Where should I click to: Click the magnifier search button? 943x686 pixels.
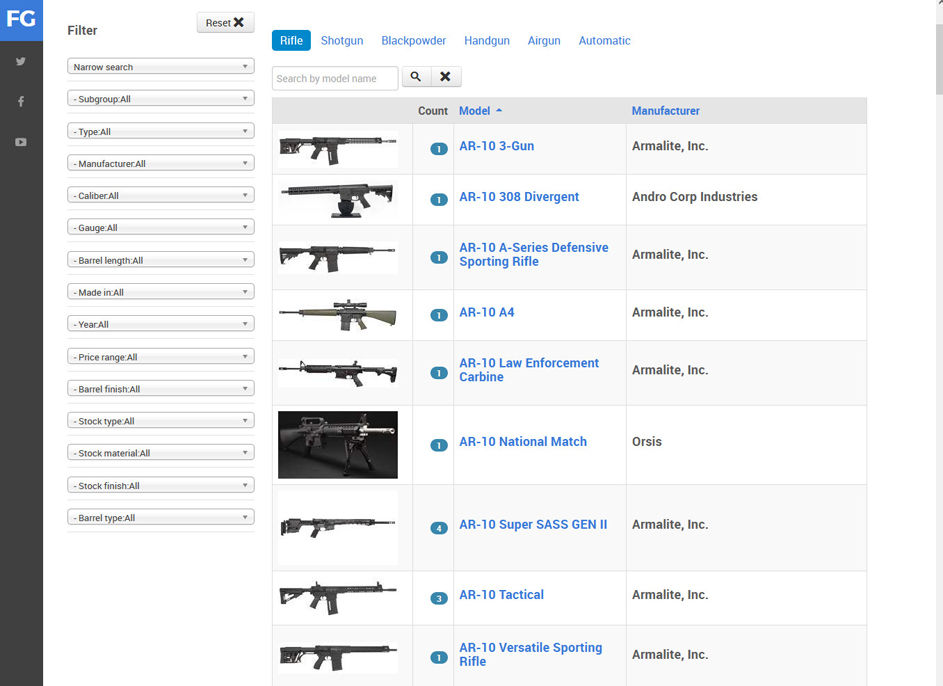click(x=416, y=77)
